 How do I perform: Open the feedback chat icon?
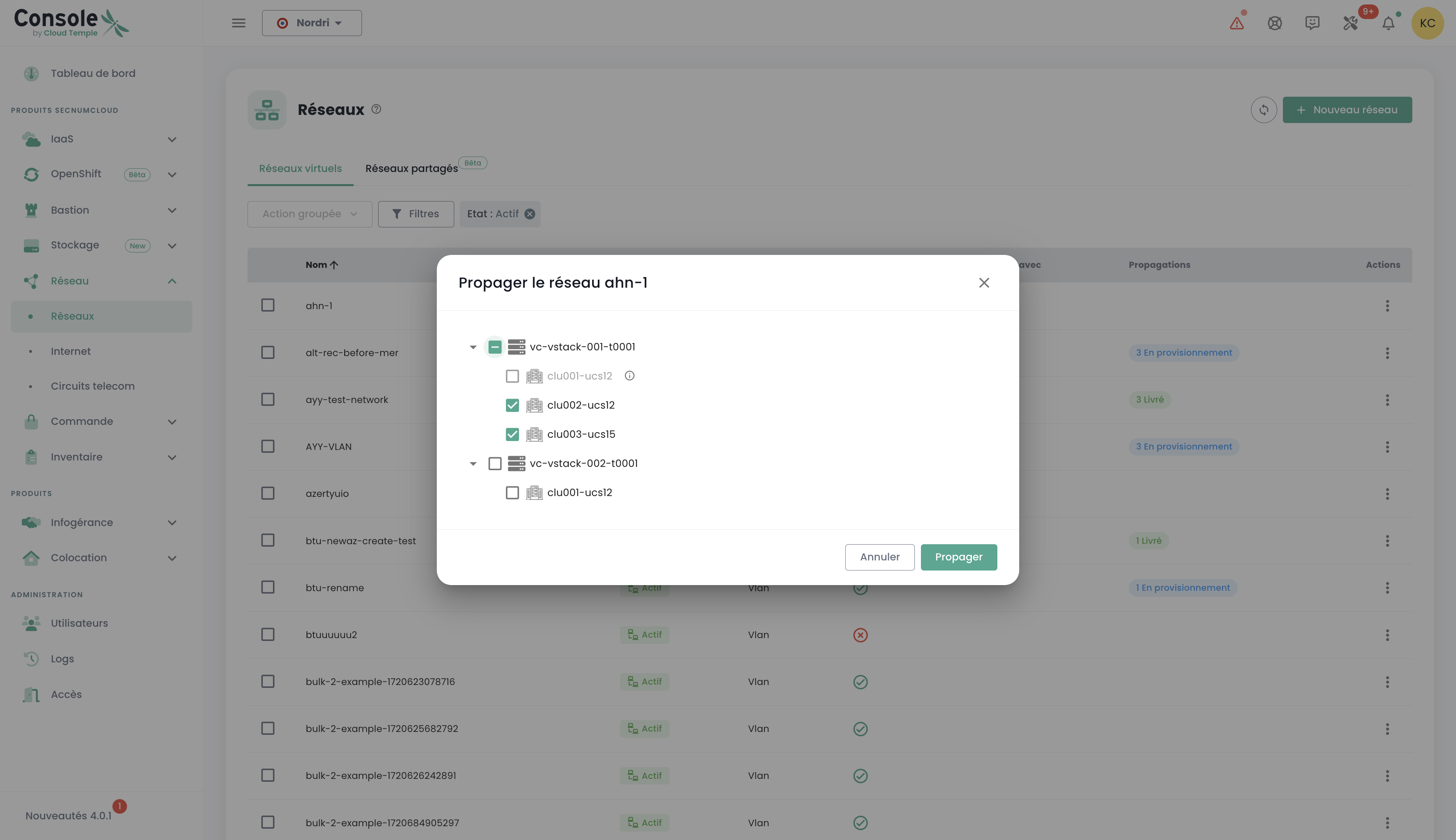tap(1312, 23)
